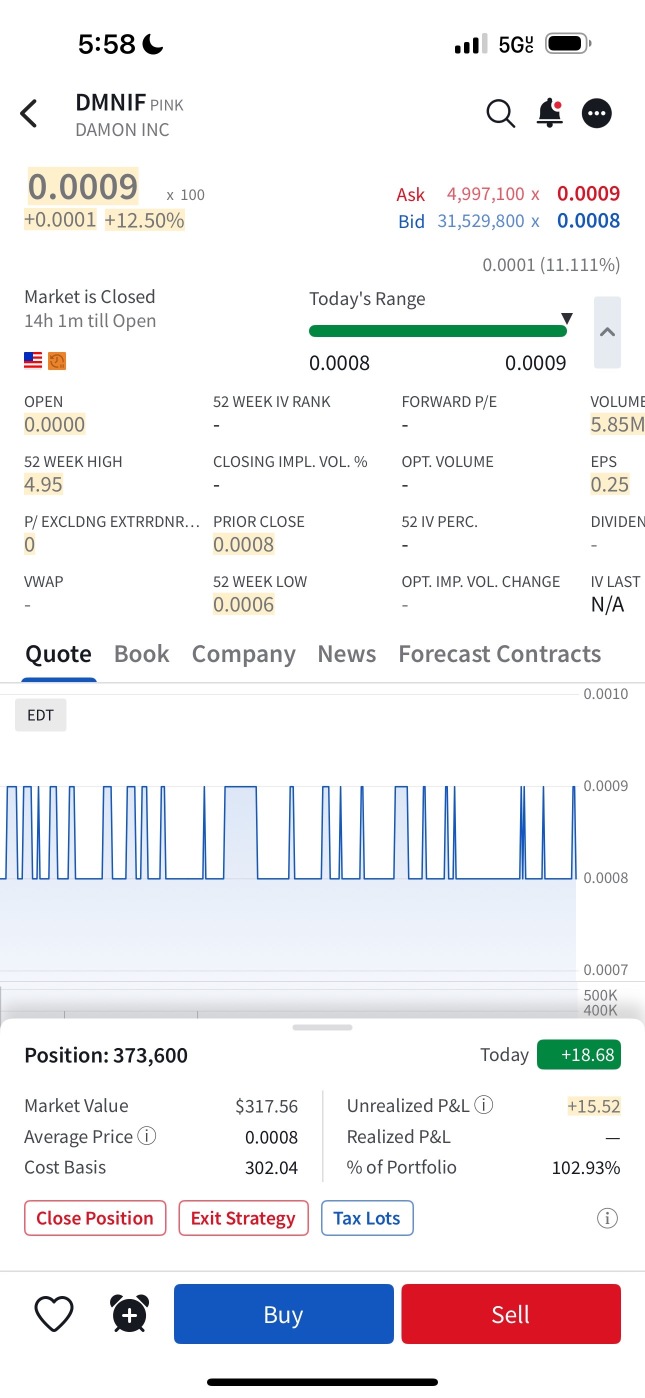Viewport: 645px width, 1398px height.
Task: Collapse quote details with up chevron
Action: click(x=607, y=333)
